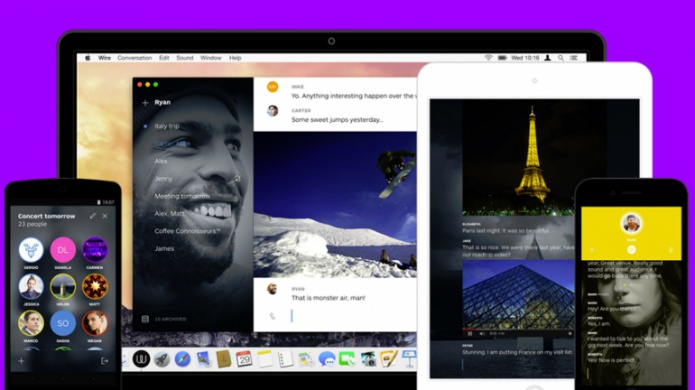Open Ryan's profile name in Wire sidebar
The height and width of the screenshot is (390, 695).
(163, 102)
